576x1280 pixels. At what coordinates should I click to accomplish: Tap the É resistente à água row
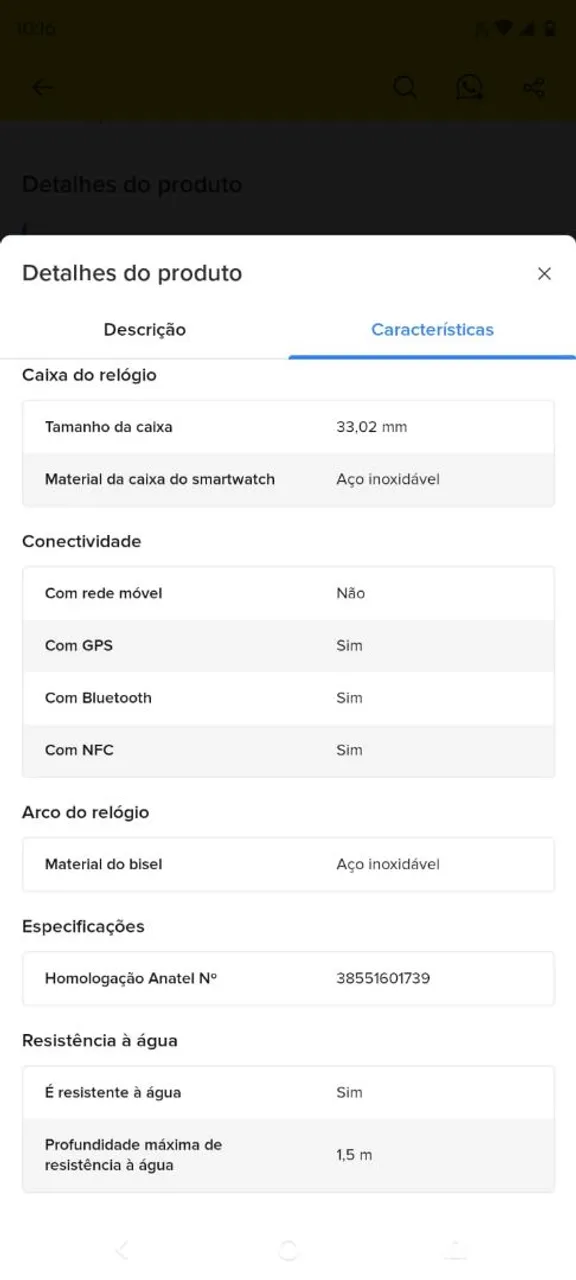click(x=288, y=1092)
